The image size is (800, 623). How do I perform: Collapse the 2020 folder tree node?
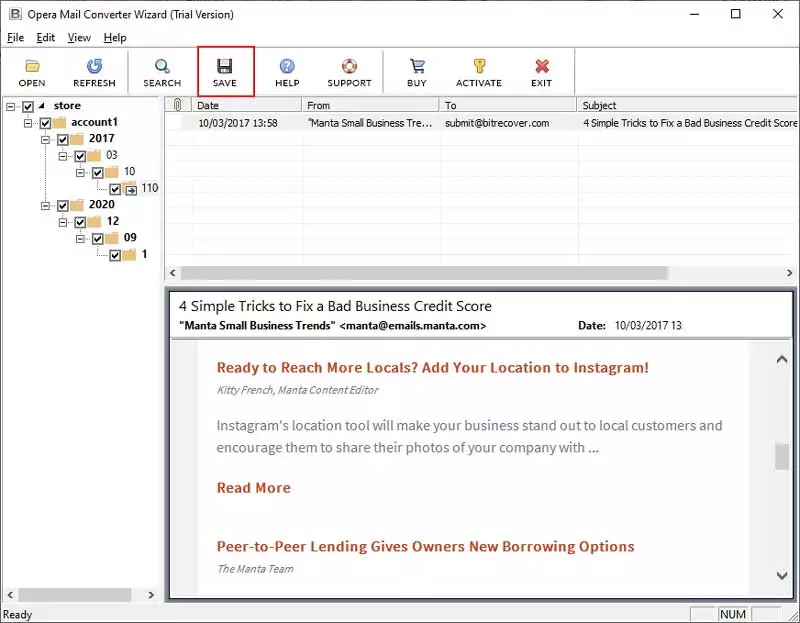click(46, 205)
